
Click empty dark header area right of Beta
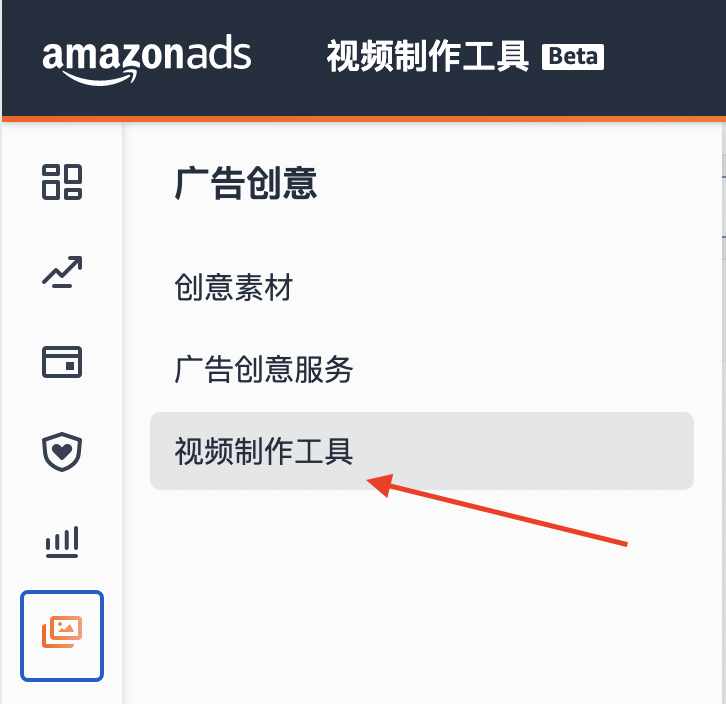click(x=664, y=57)
